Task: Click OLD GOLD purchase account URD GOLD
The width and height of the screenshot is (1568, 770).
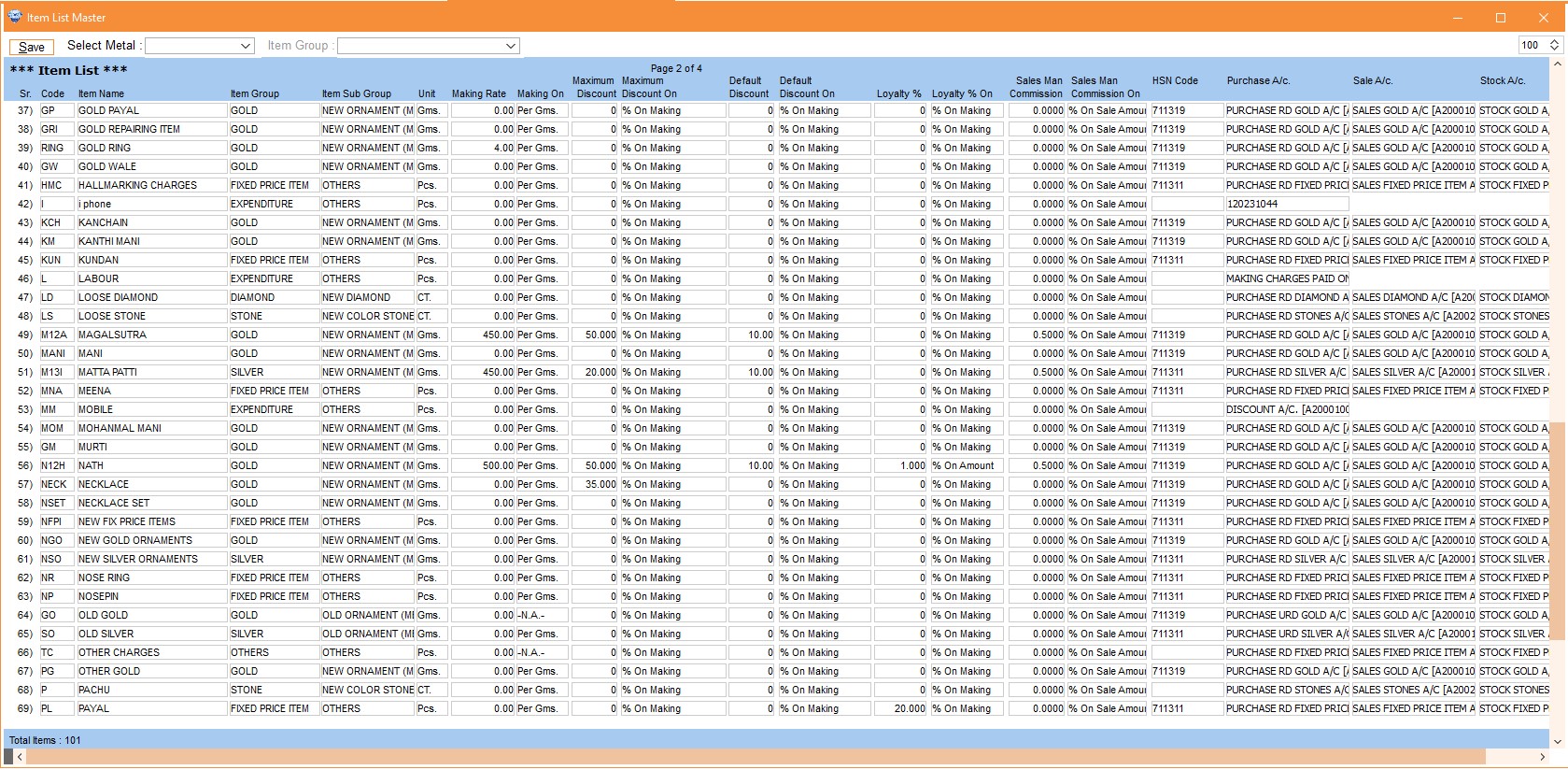Action: point(1286,615)
